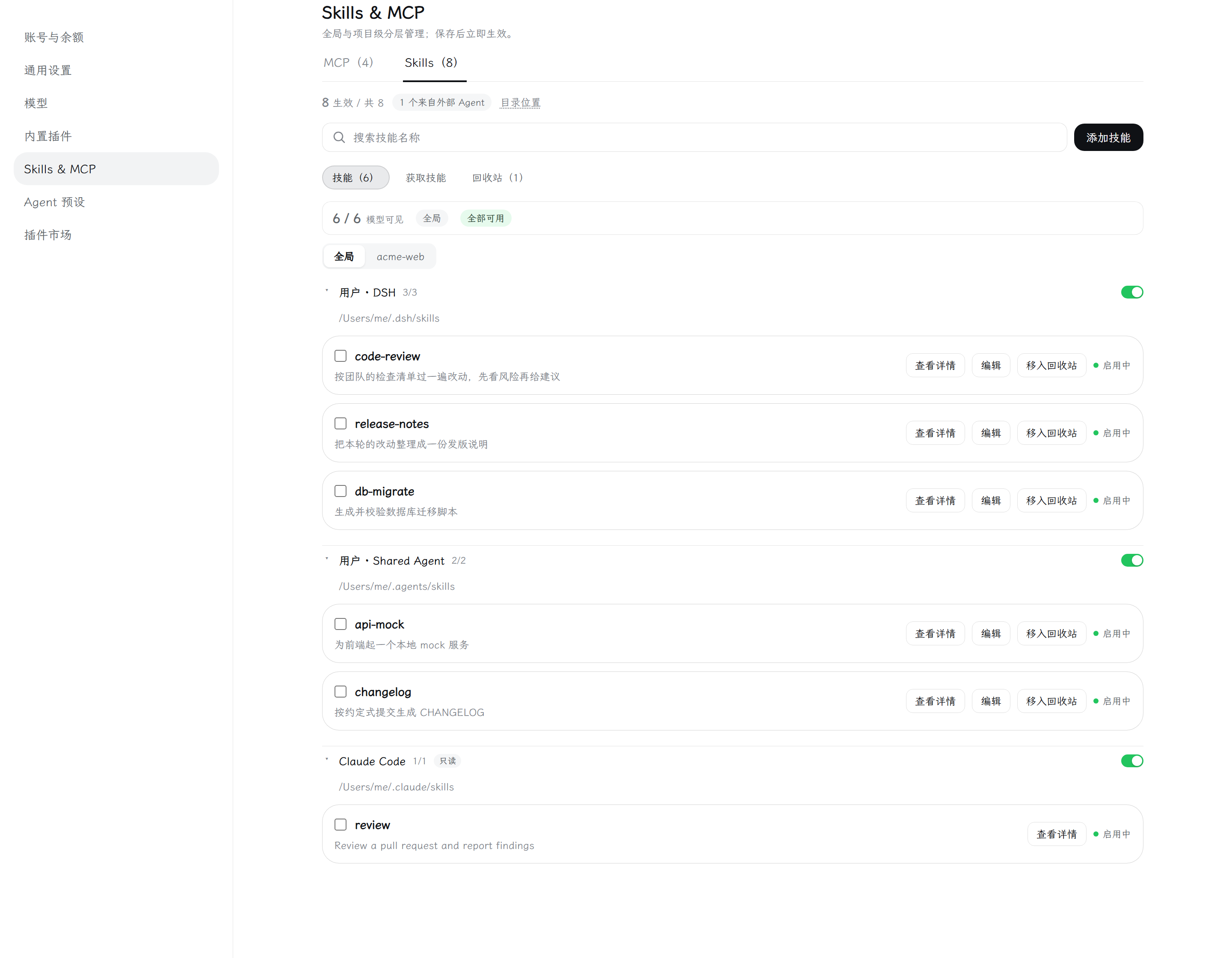
Task: Edit the release-notes skill
Action: click(991, 433)
